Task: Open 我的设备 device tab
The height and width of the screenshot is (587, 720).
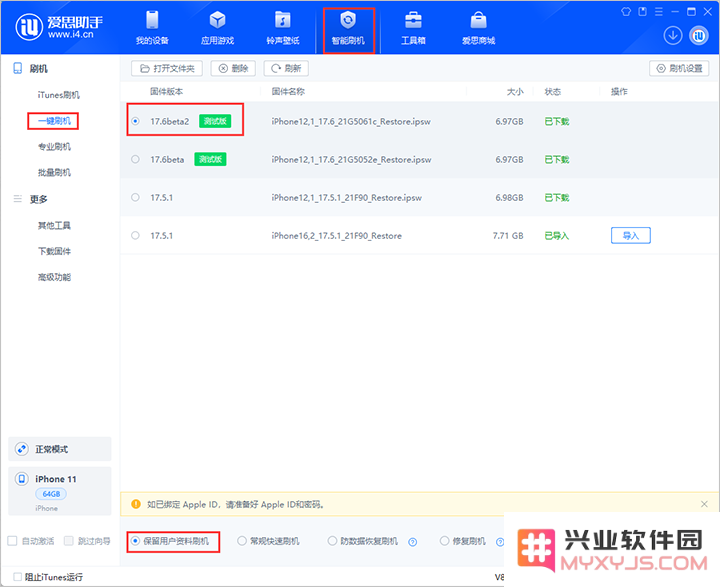Action: point(152,28)
